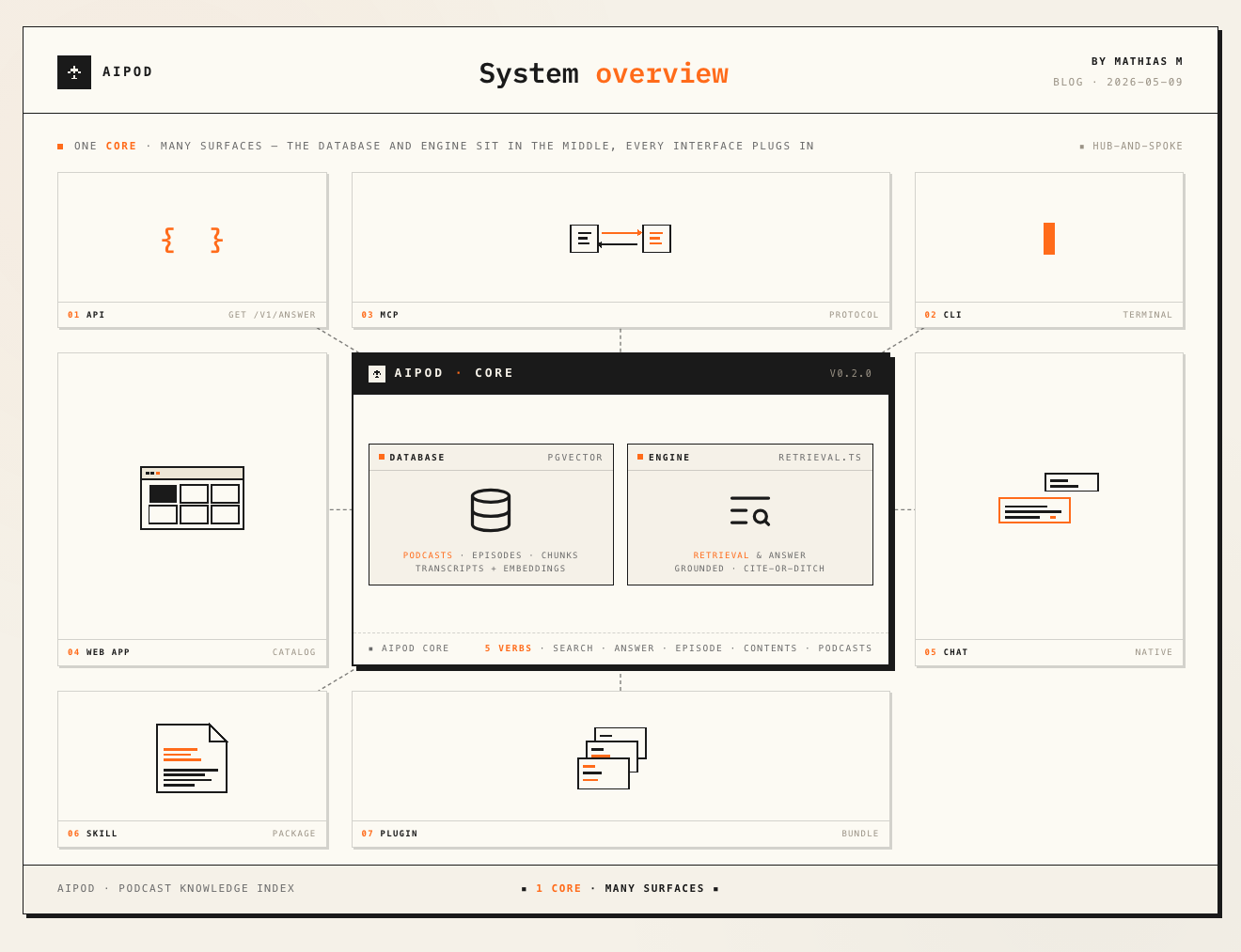
Task: Click the "PROTOCOL" caption
Action: tap(854, 315)
